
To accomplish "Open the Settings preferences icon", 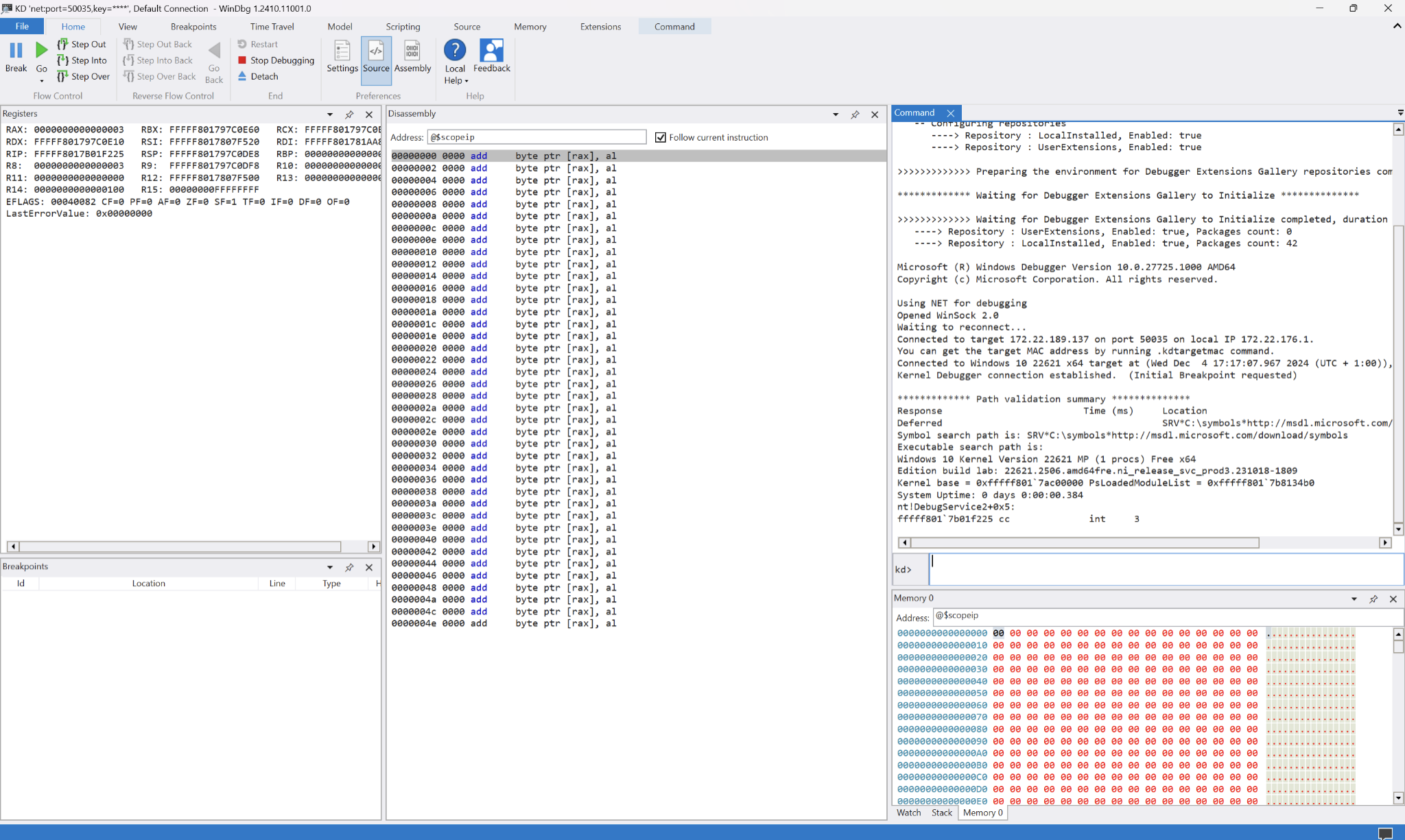I will point(342,51).
